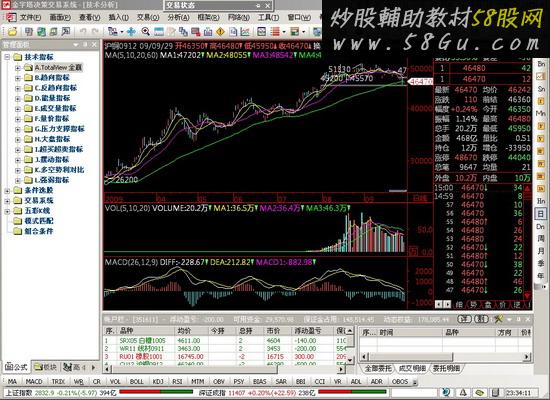This screenshot has height=400, width=550.
Task: Select the 日 daily period button on right strip
Action: (x=541, y=214)
